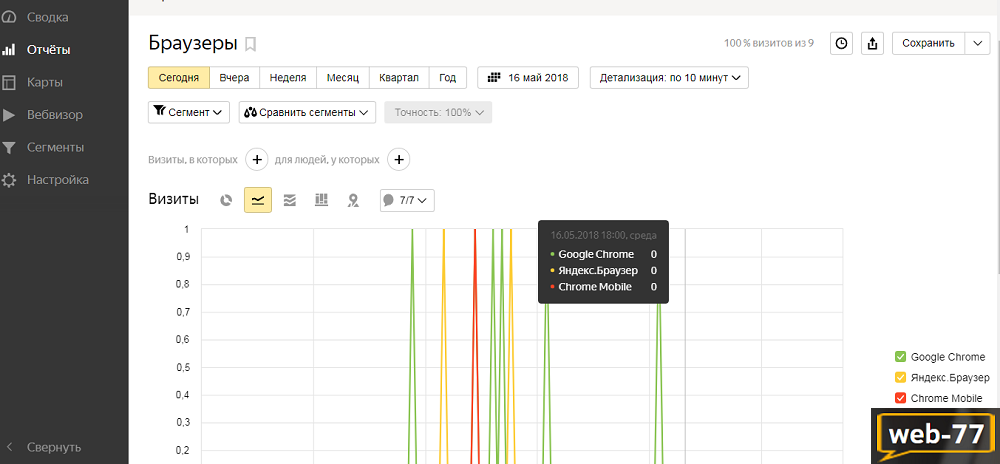The width and height of the screenshot is (1000, 464).
Task: Switch to column chart view
Action: (x=321, y=200)
